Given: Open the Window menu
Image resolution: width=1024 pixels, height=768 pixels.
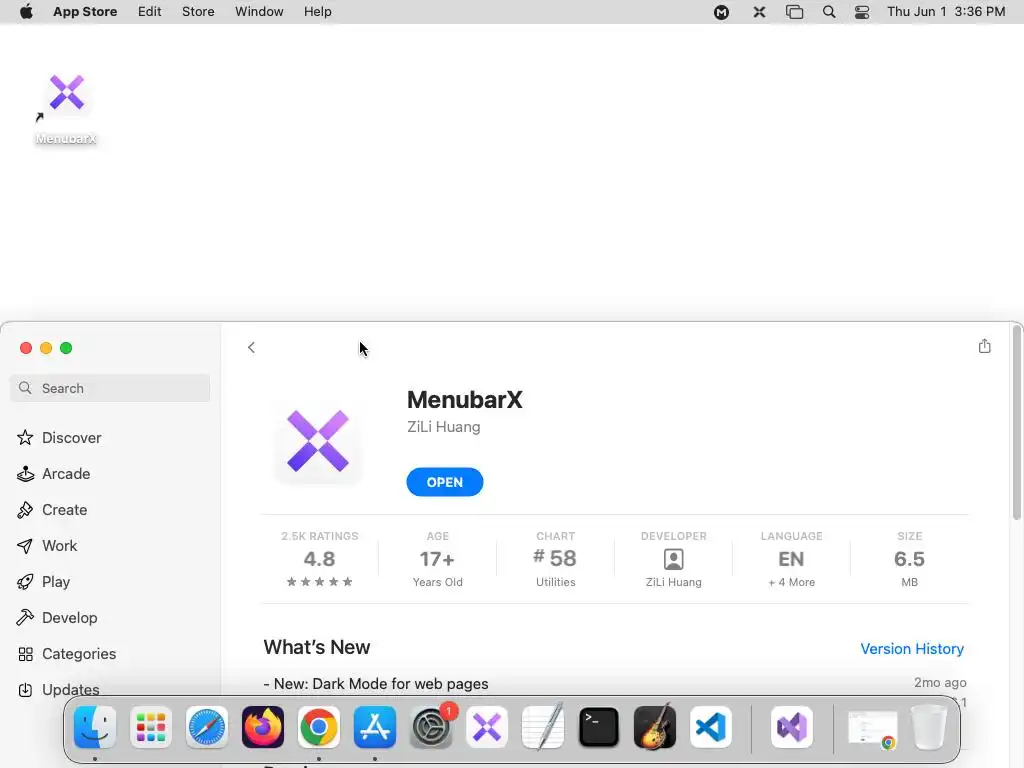Looking at the screenshot, I should pos(259,12).
